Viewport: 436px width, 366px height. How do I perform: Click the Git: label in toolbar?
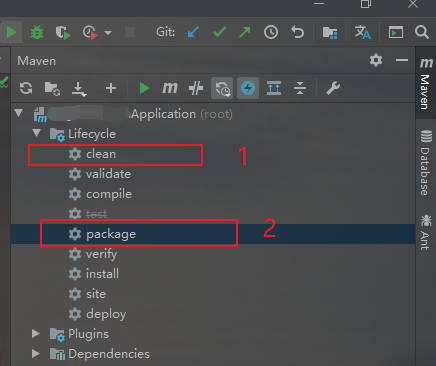point(166,32)
